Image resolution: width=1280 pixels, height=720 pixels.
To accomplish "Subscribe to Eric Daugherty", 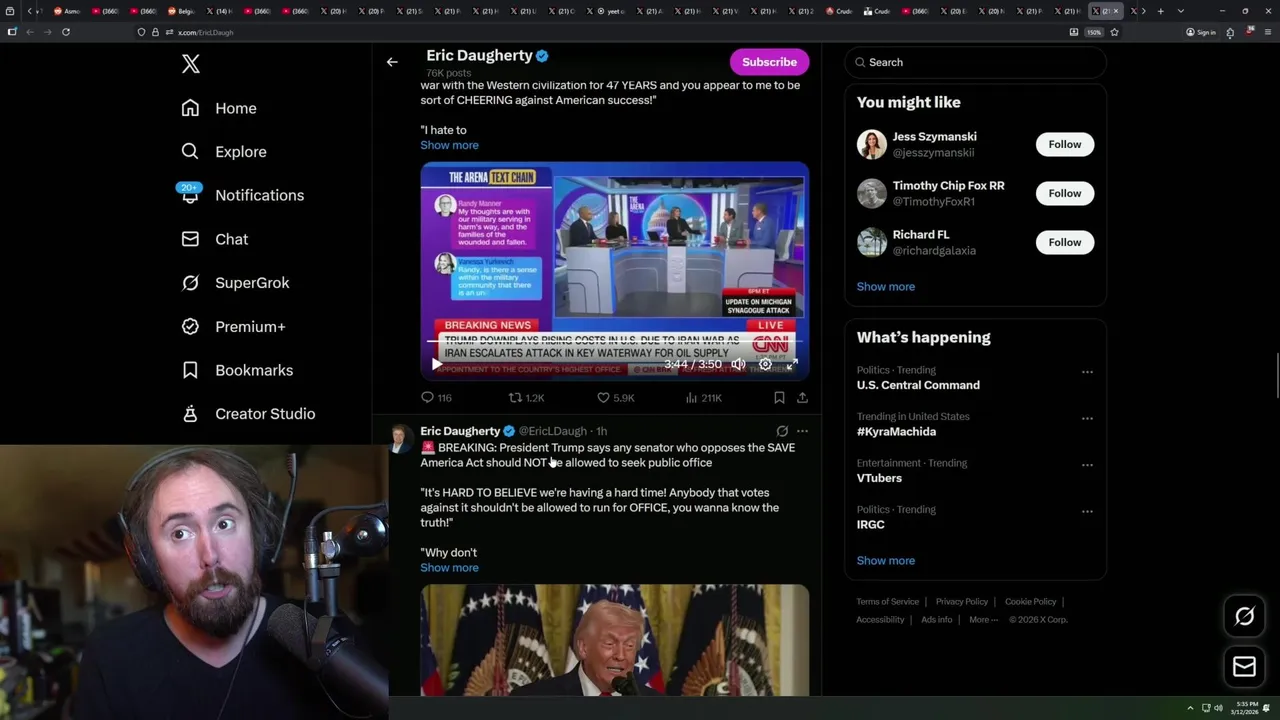I will [x=769, y=62].
